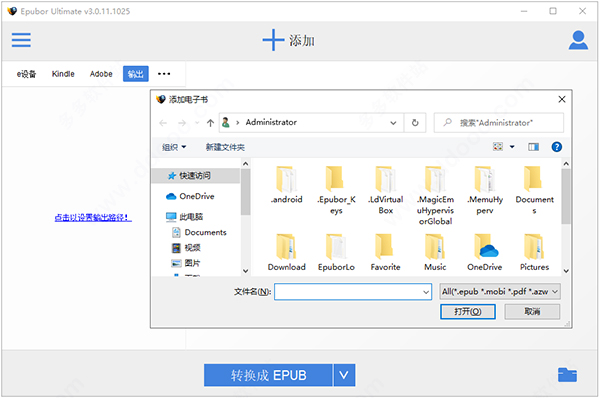The width and height of the screenshot is (600, 398).
Task: Switch to the Kindle tab
Action: (63, 74)
